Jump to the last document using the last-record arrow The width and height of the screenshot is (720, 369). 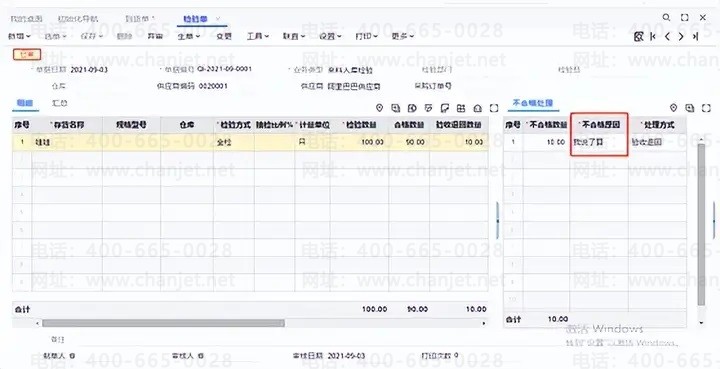tap(696, 37)
